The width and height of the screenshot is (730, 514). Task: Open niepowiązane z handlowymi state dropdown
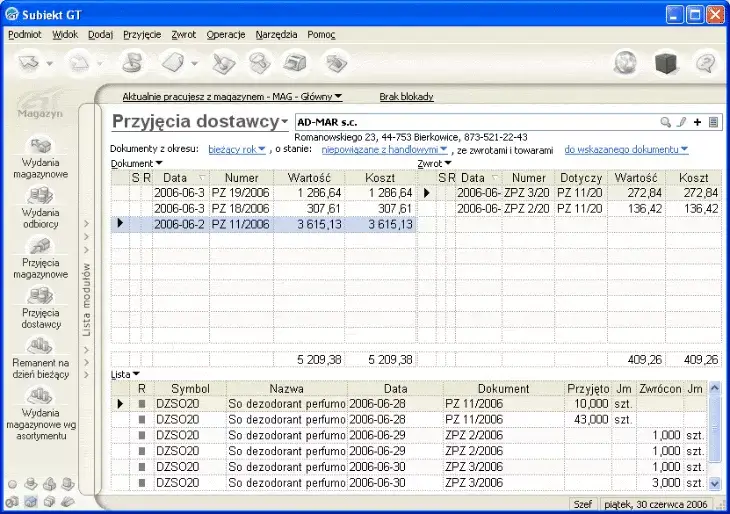tap(385, 149)
